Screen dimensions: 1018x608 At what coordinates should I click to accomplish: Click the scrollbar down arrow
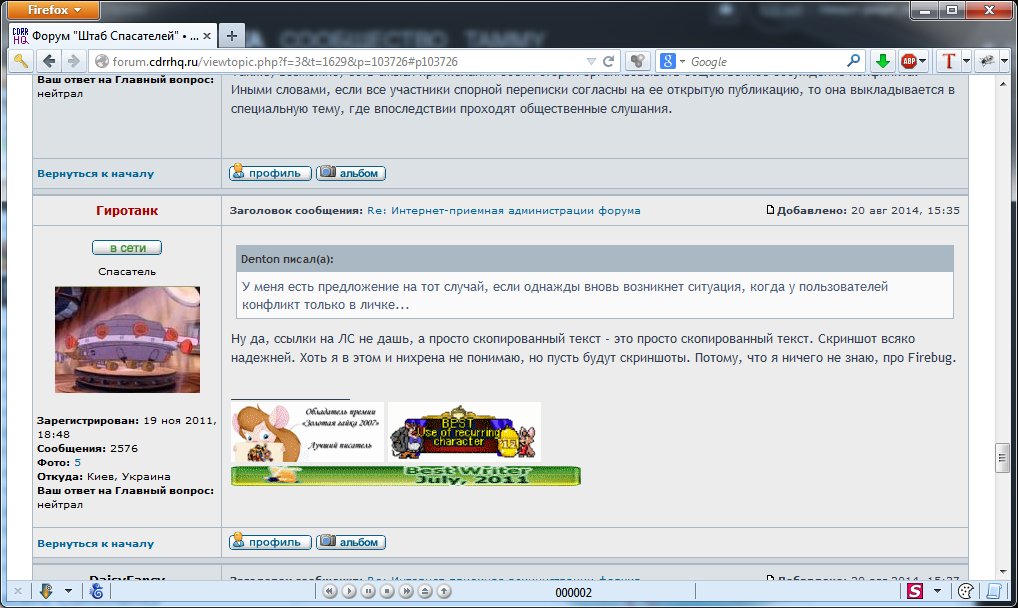point(1002,572)
